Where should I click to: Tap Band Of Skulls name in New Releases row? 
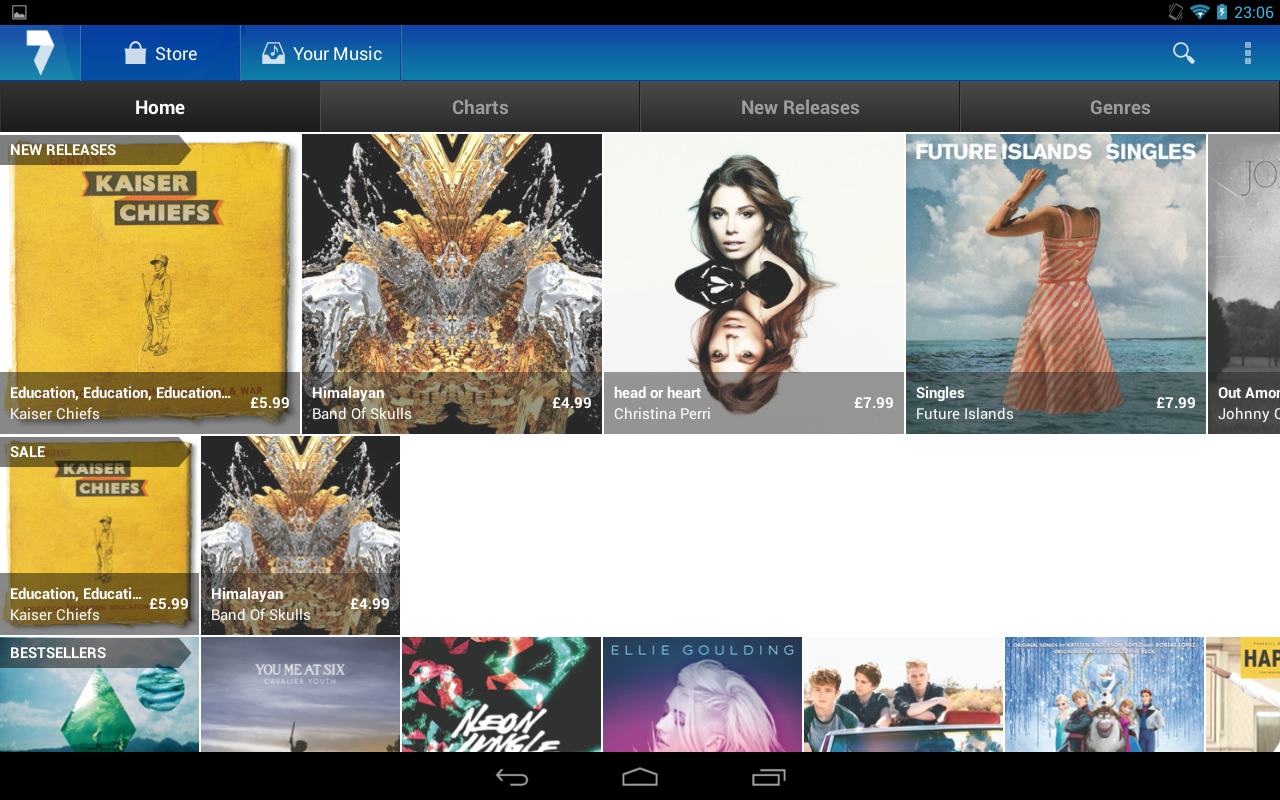coord(362,414)
